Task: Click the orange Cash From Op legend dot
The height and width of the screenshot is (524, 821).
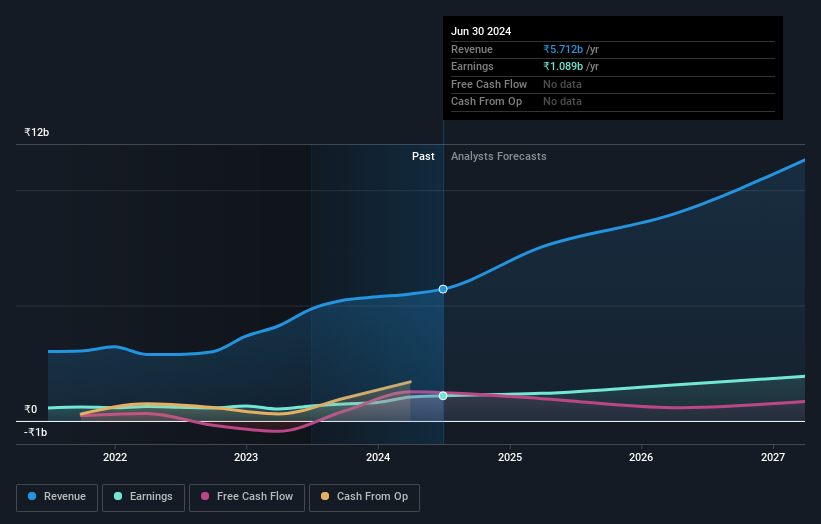Action: 325,496
